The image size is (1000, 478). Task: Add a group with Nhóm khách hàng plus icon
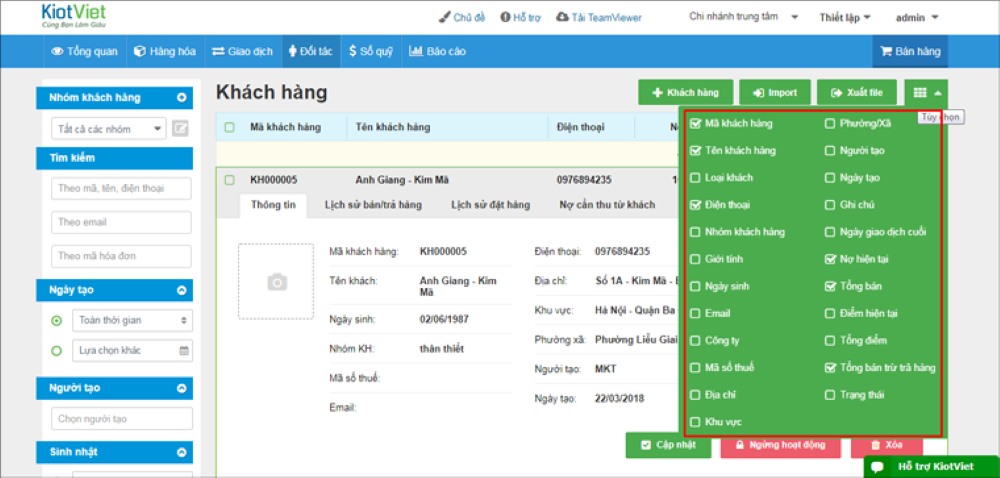coord(182,98)
